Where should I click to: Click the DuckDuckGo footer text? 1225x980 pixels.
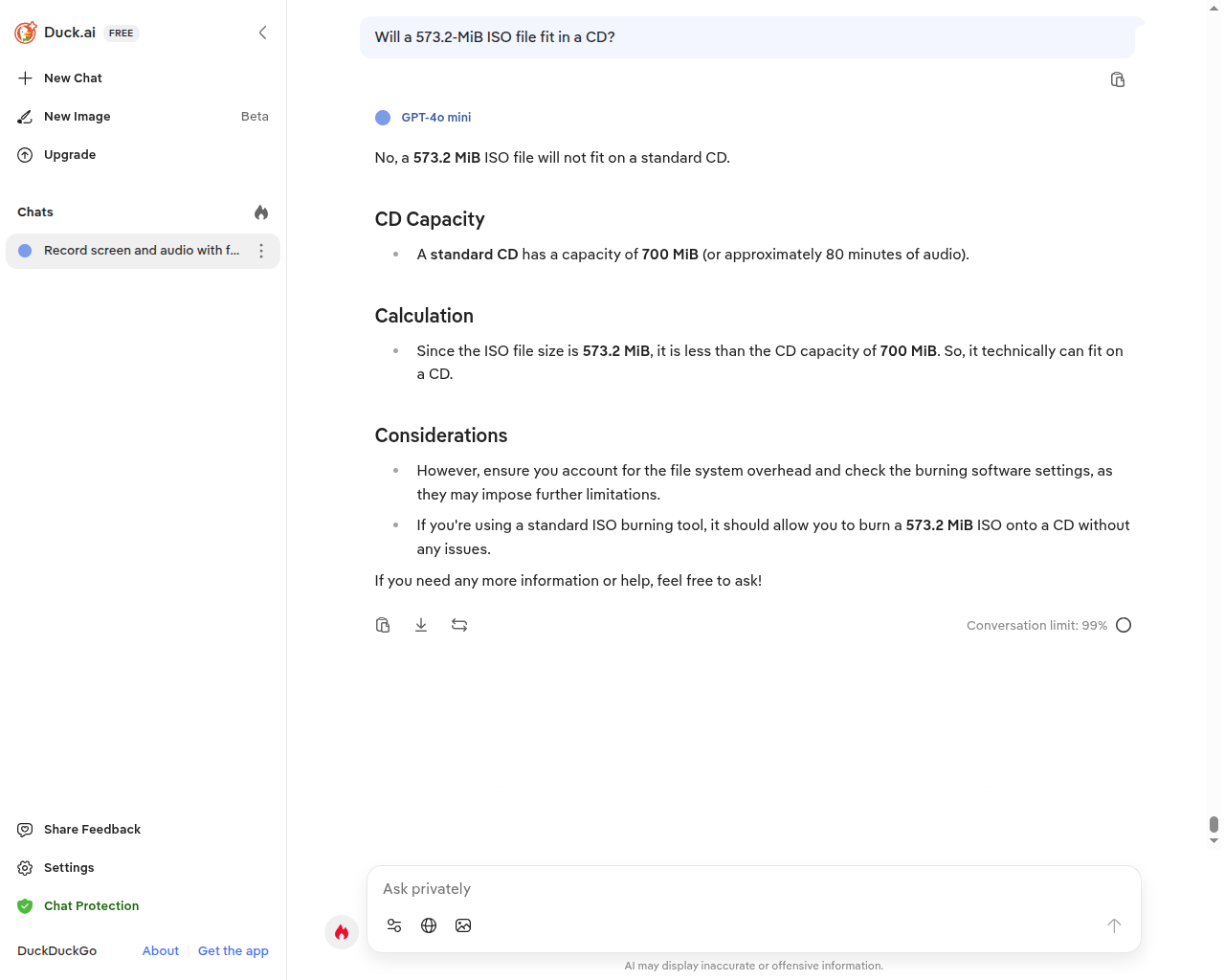click(56, 951)
